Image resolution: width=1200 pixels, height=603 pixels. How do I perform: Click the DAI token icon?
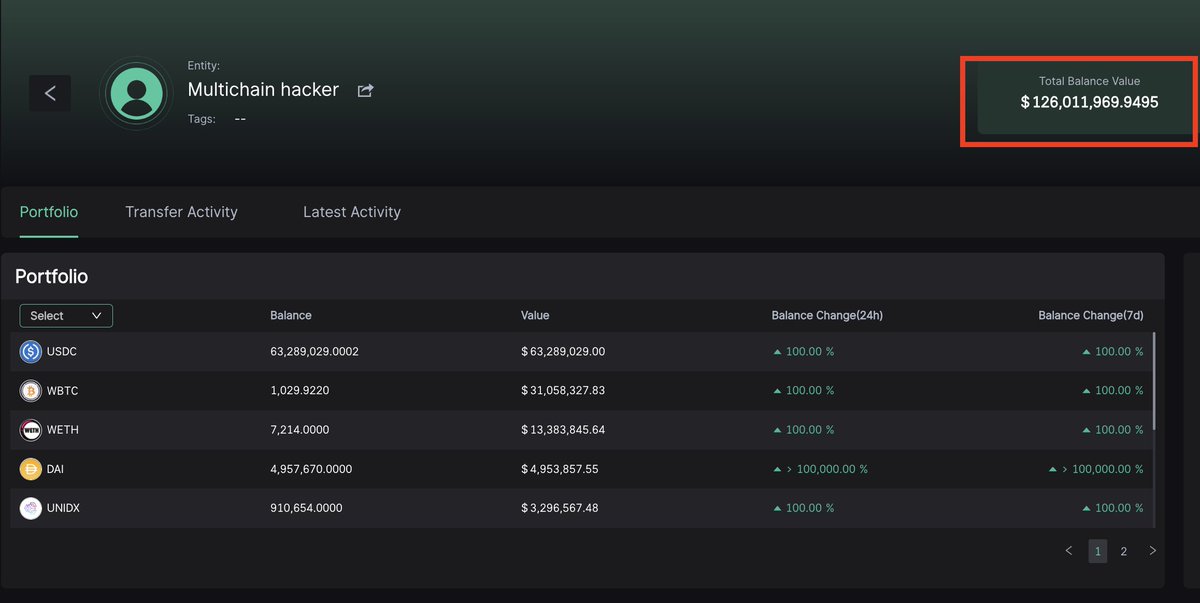click(31, 469)
